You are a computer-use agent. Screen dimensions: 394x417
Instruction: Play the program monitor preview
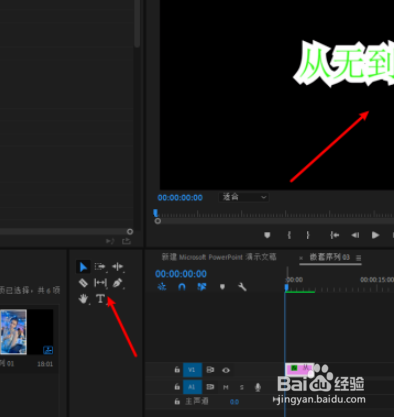[x=375, y=235]
